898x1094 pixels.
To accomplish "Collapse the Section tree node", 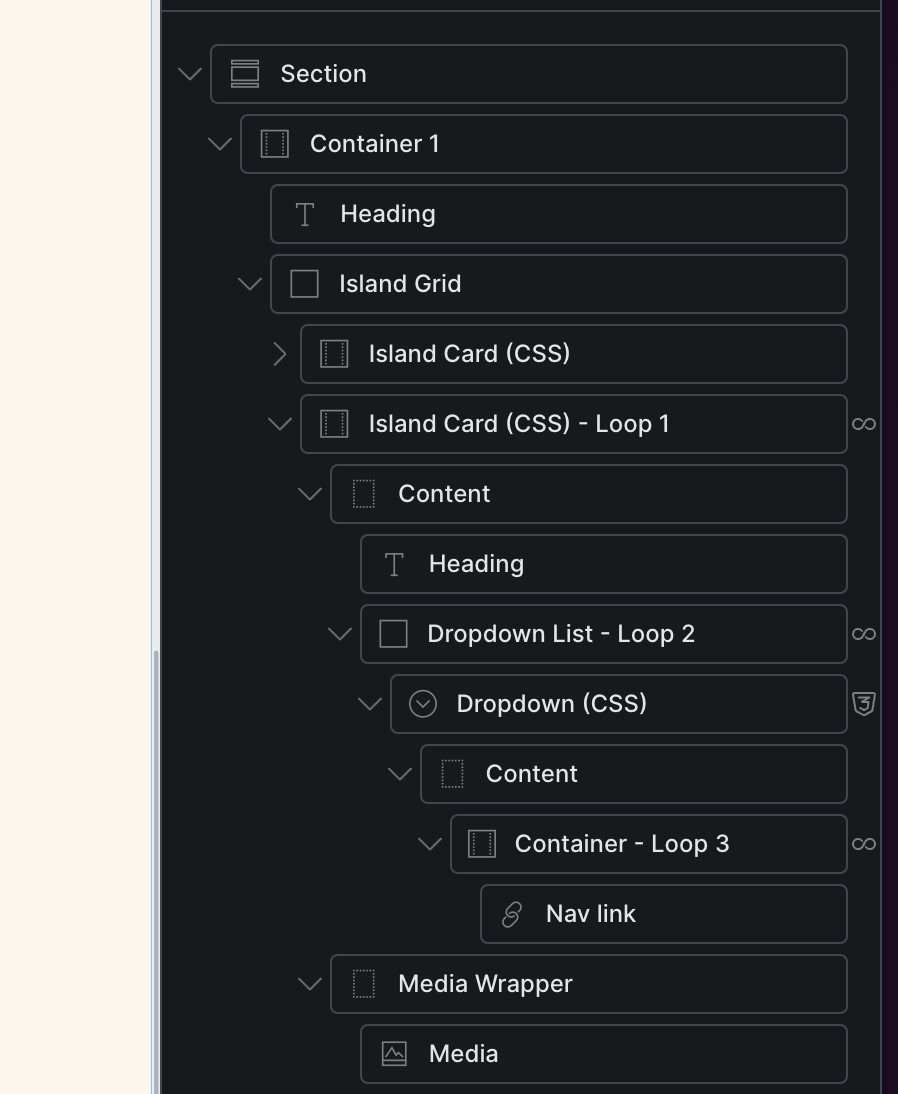I will click(189, 74).
